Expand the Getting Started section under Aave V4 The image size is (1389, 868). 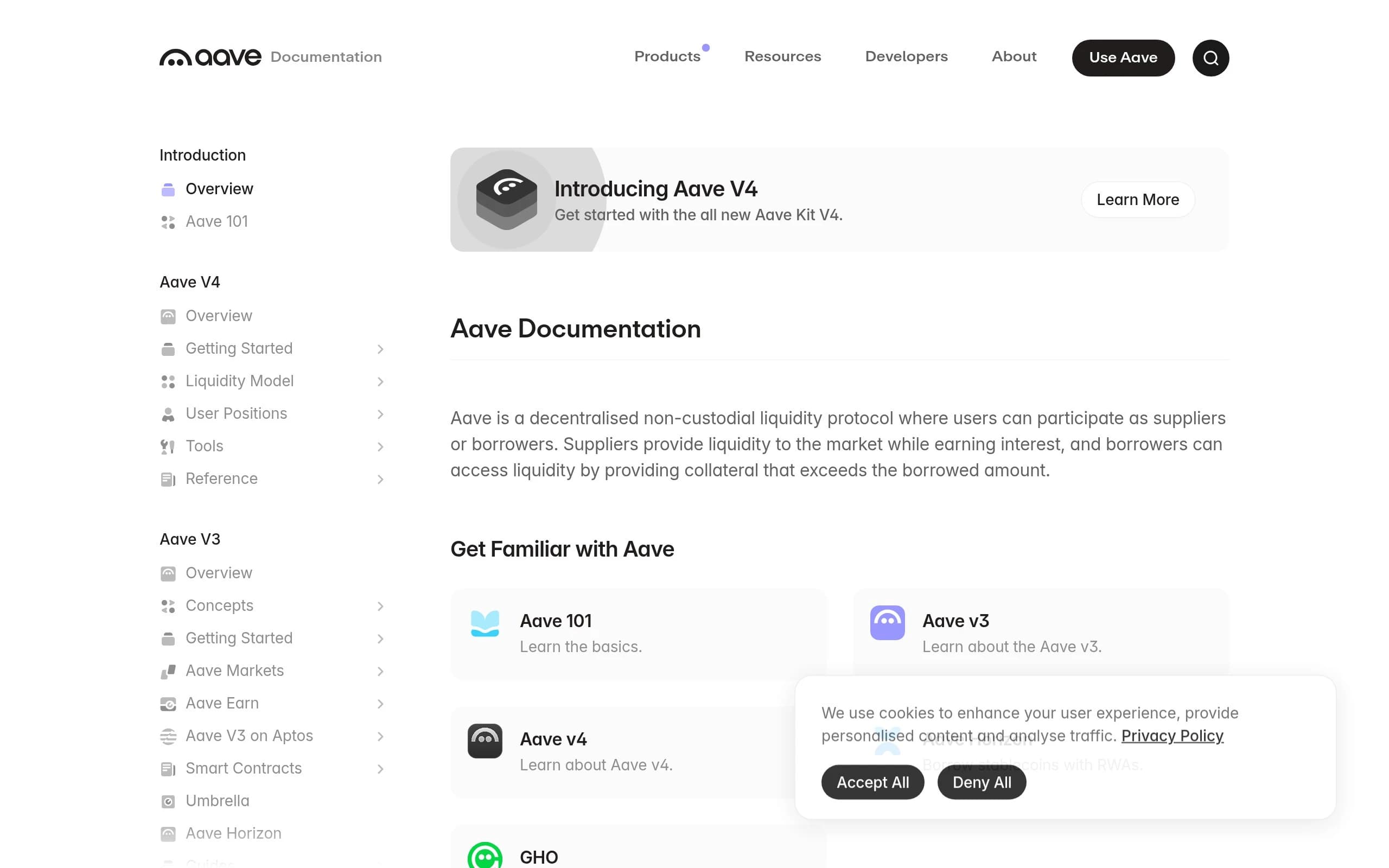pos(380,349)
